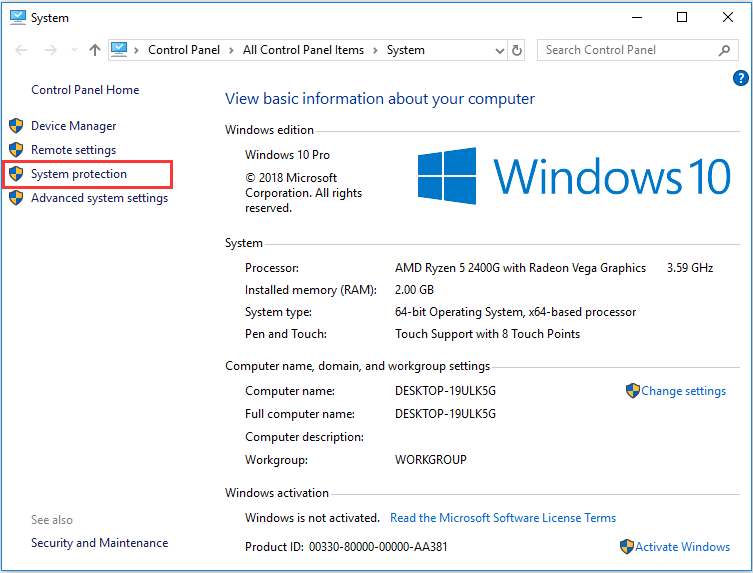This screenshot has height=573, width=753.
Task: Select the Windows is not activated text
Action: (x=312, y=518)
